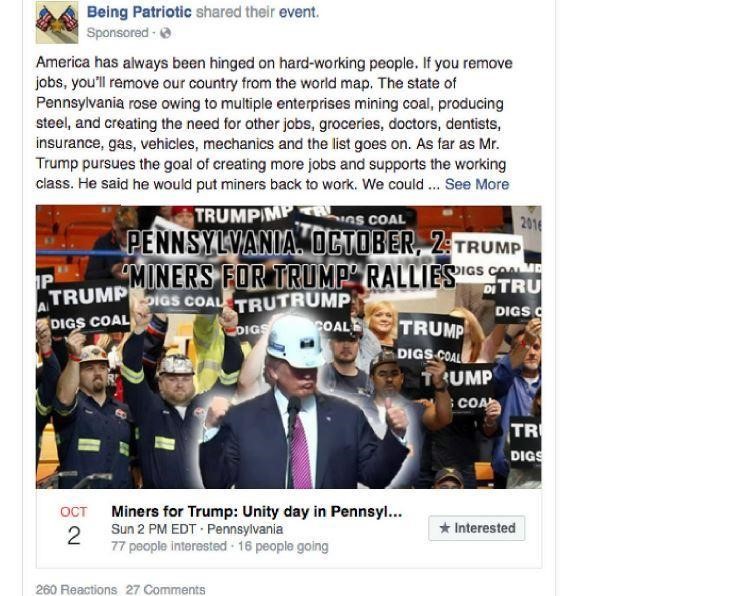
Task: Open the Miners for Trump rally image
Action: click(x=289, y=347)
